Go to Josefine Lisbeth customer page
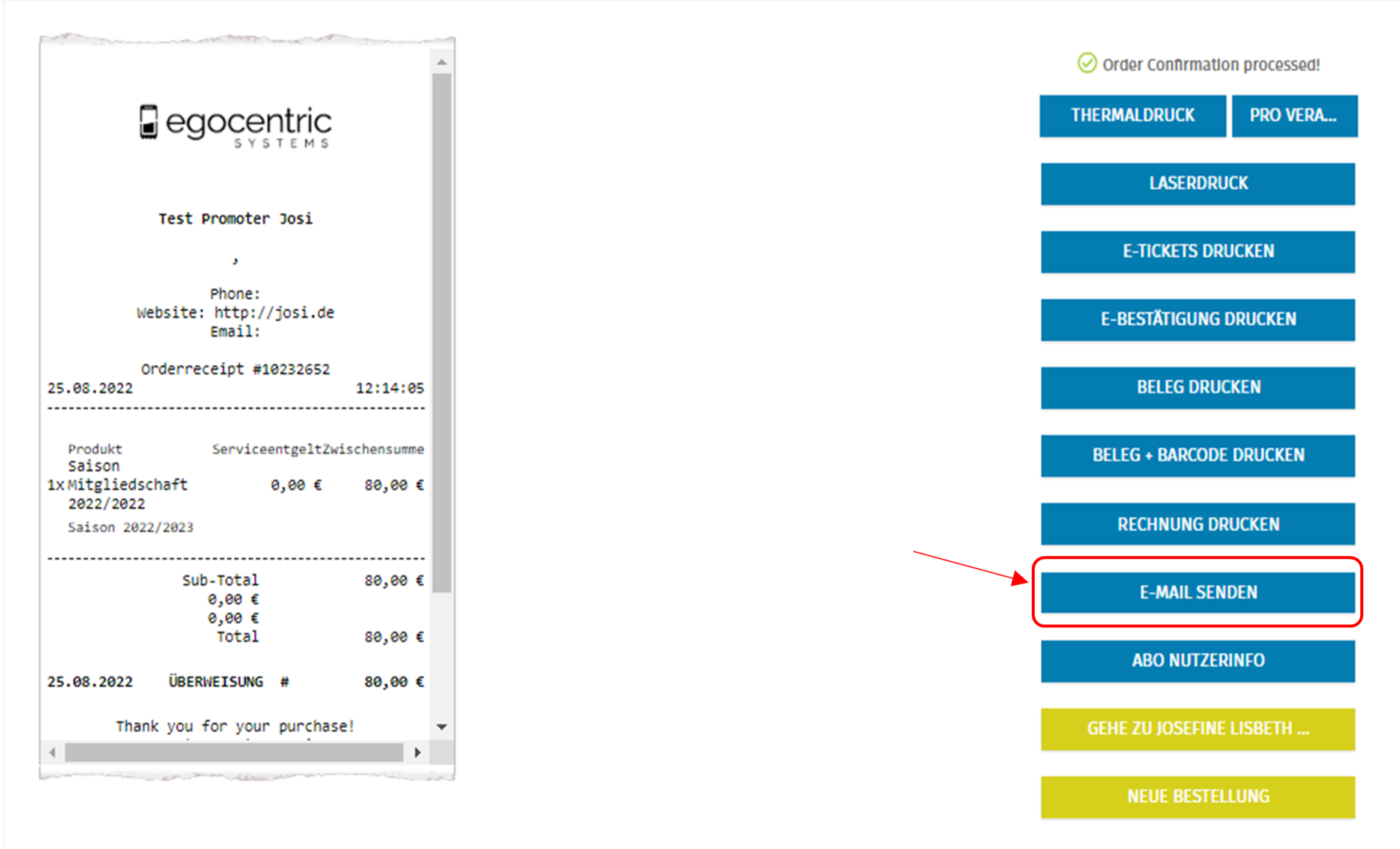This screenshot has width=1400, height=849. click(1198, 728)
